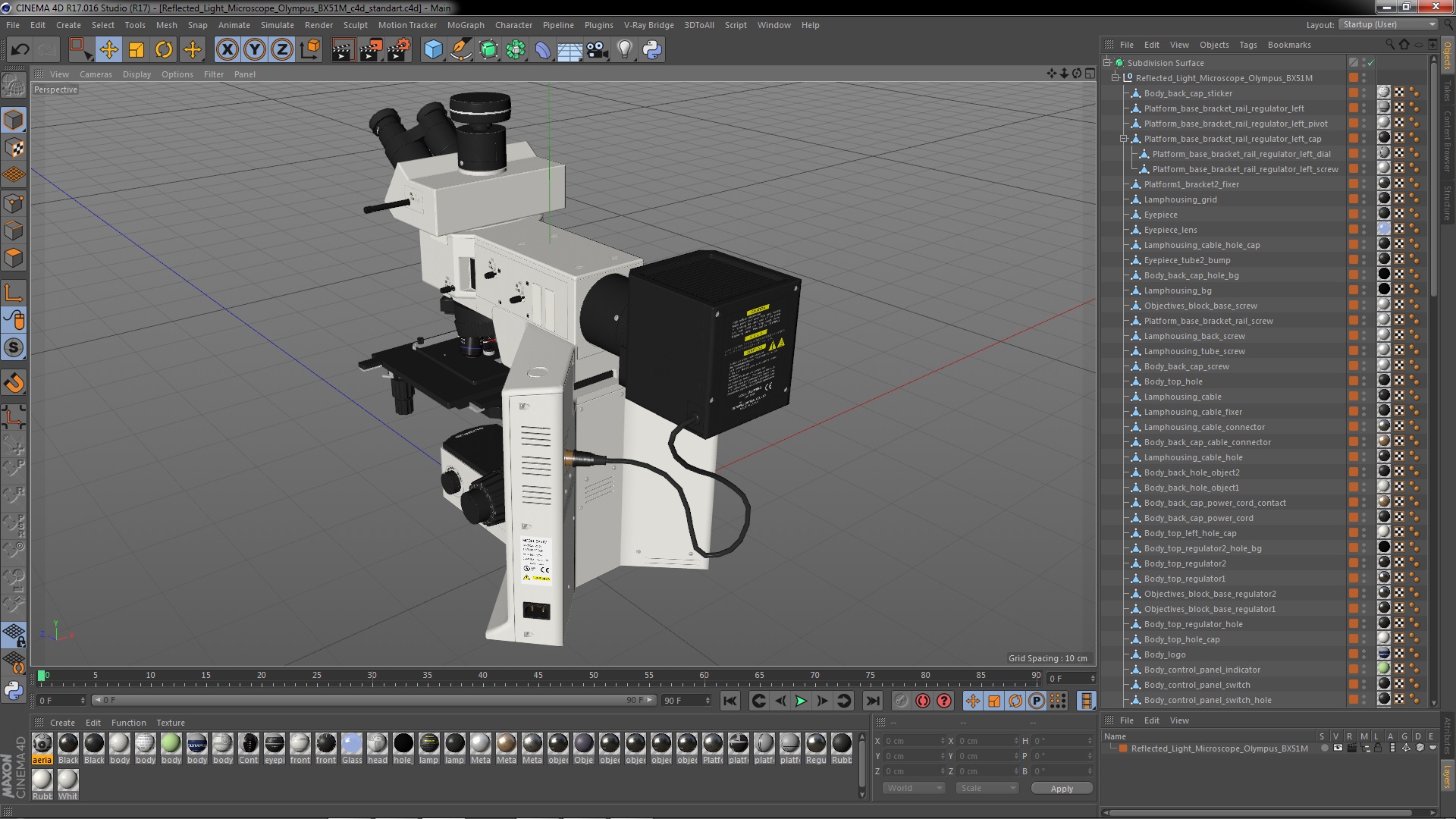Open the Light object icon
Viewport: 1456px width, 819px height.
click(624, 50)
